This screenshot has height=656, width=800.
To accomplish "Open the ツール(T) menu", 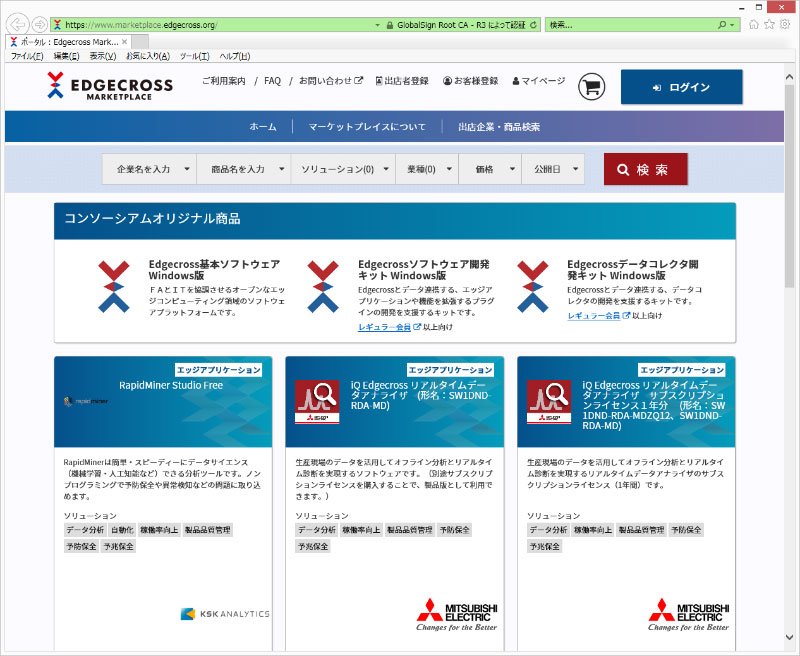I will coord(194,56).
